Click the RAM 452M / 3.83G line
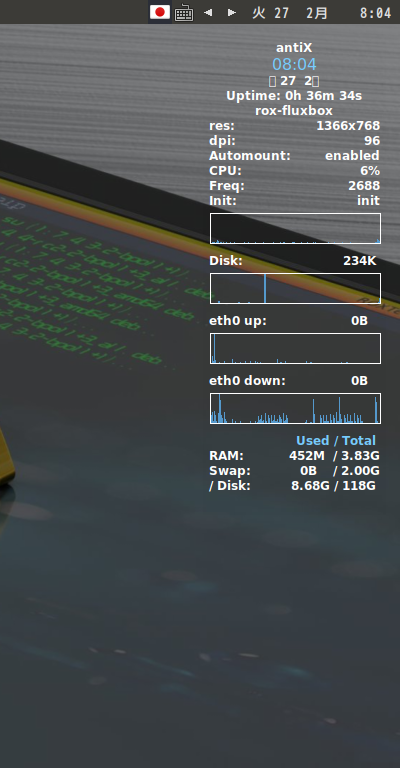400x768 pixels. (294, 456)
